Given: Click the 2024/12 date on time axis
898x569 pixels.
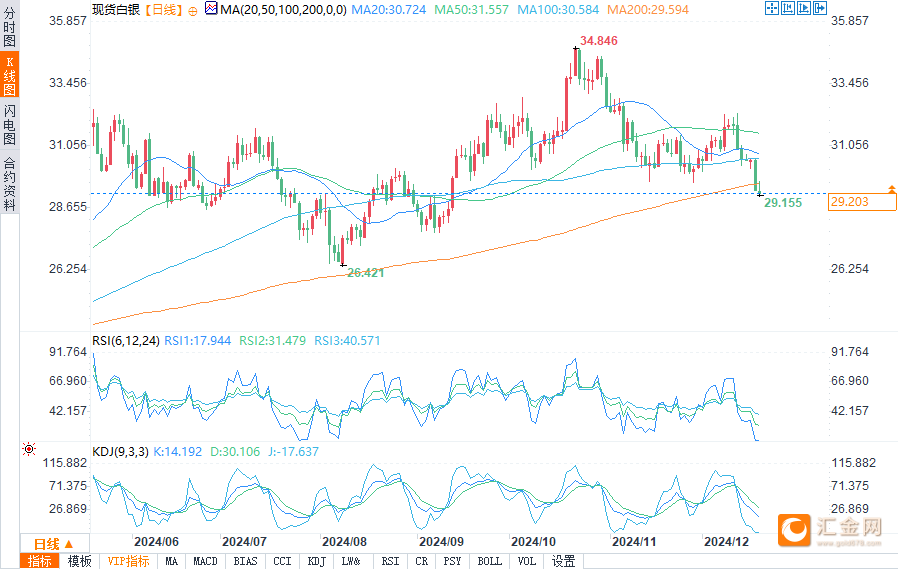Looking at the screenshot, I should tap(726, 542).
